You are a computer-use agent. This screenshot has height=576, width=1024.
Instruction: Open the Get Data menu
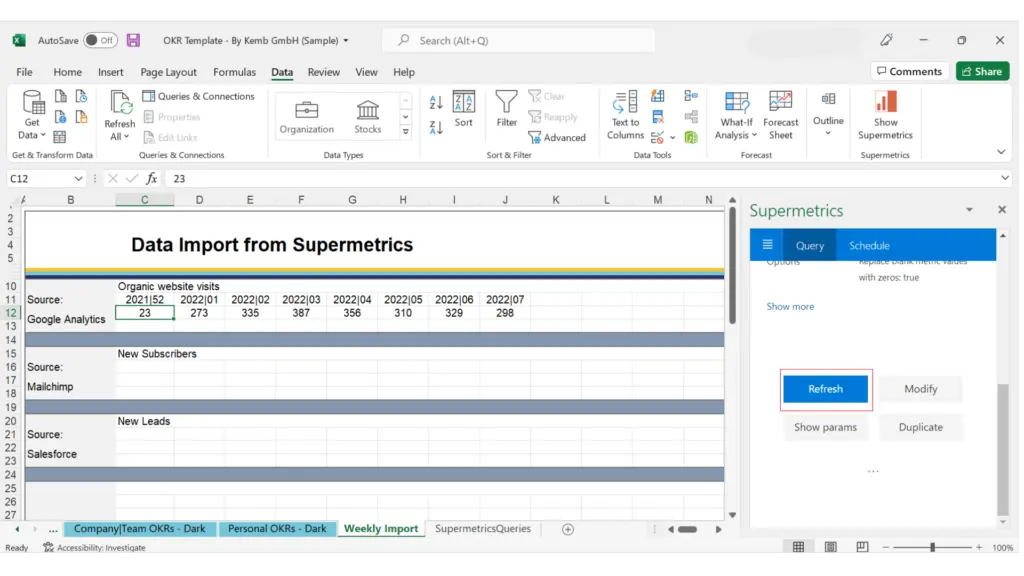click(32, 116)
